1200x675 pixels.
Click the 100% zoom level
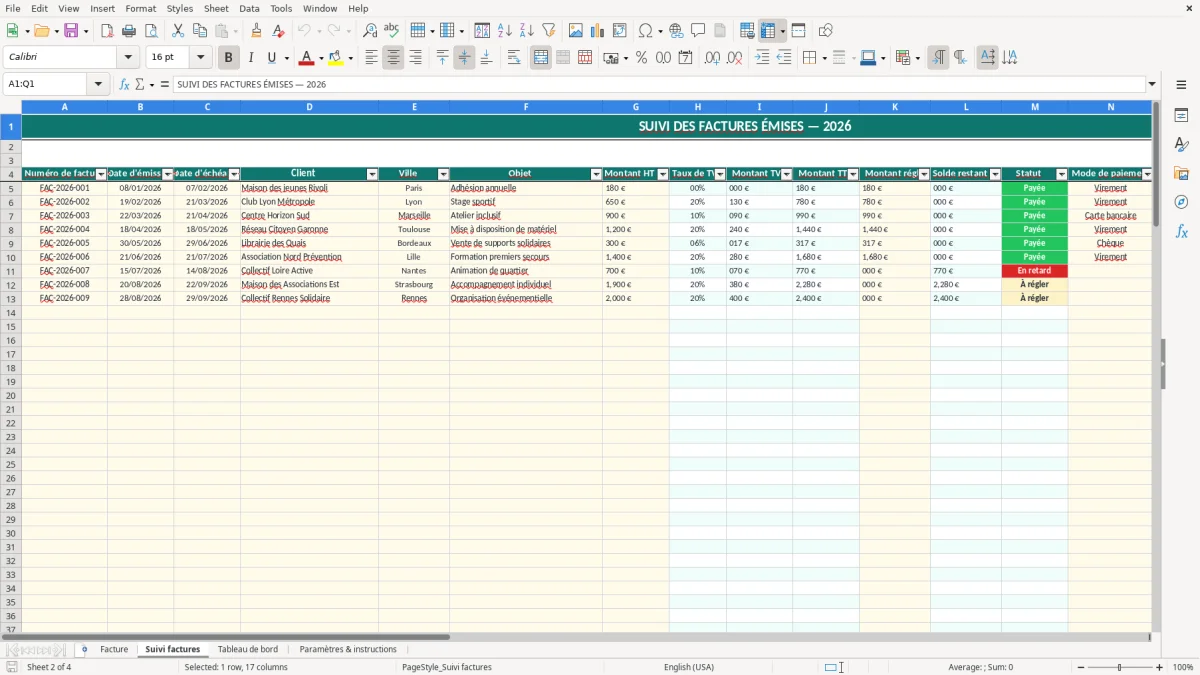1183,667
